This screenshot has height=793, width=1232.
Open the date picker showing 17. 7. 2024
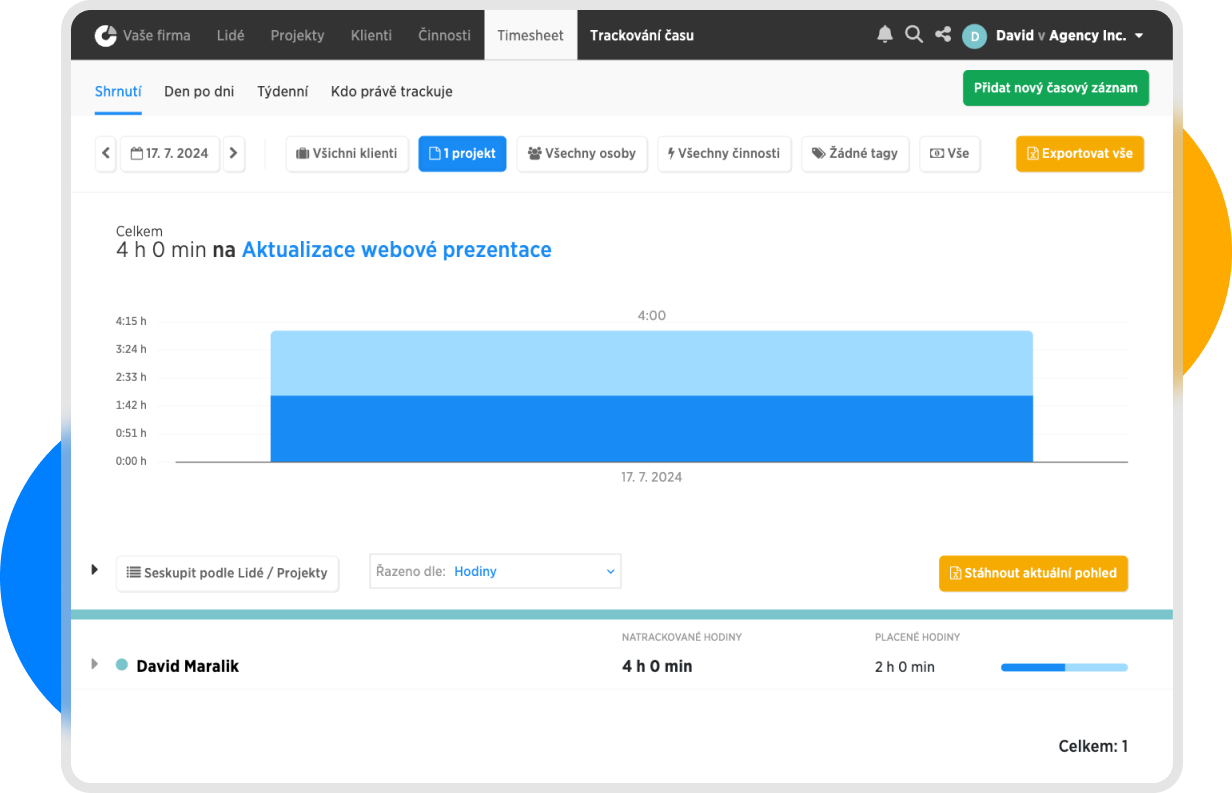click(x=170, y=154)
